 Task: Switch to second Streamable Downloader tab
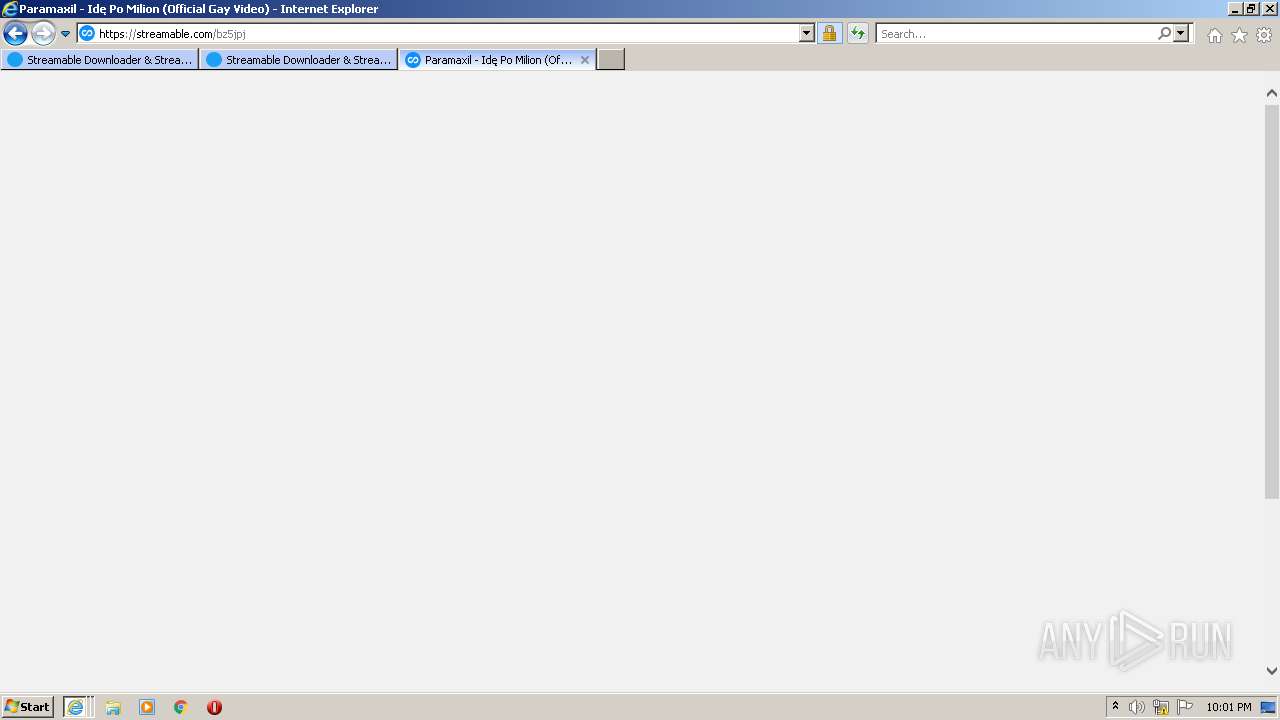[x=298, y=60]
